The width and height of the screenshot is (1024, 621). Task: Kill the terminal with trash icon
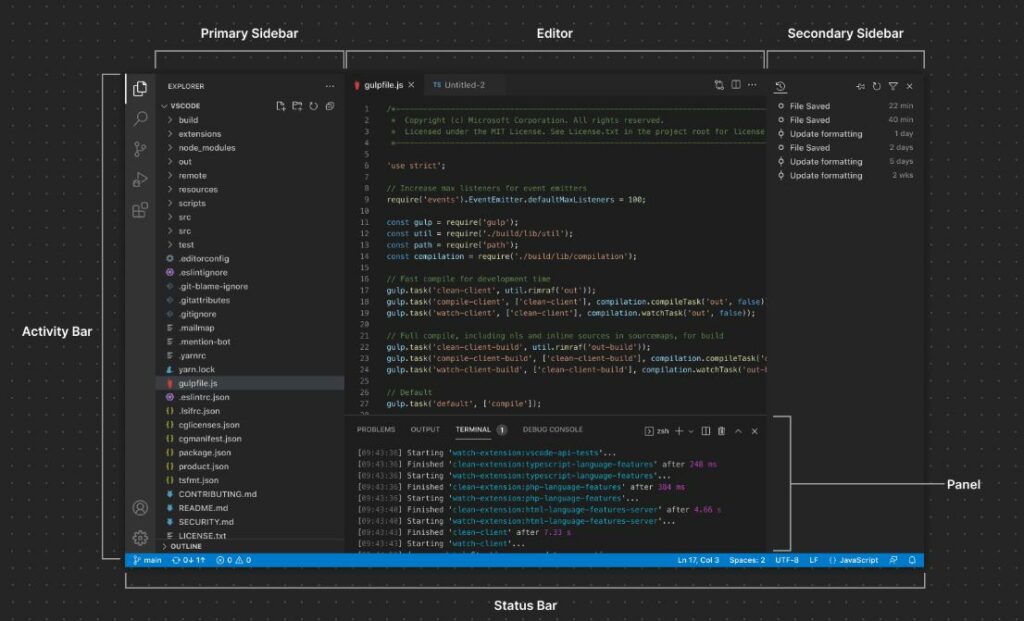(722, 431)
